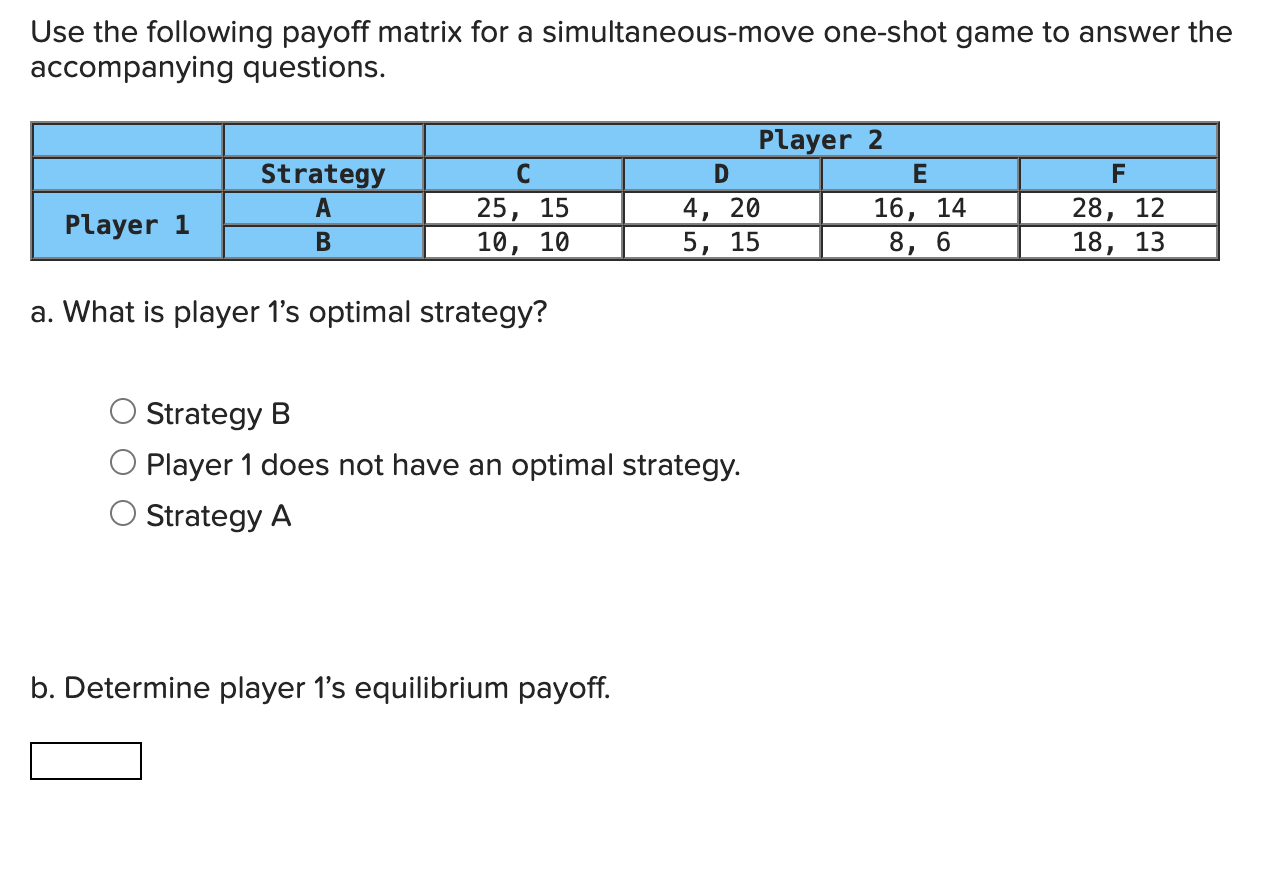Click the Player 1 row label
The image size is (1288, 886).
point(126,225)
